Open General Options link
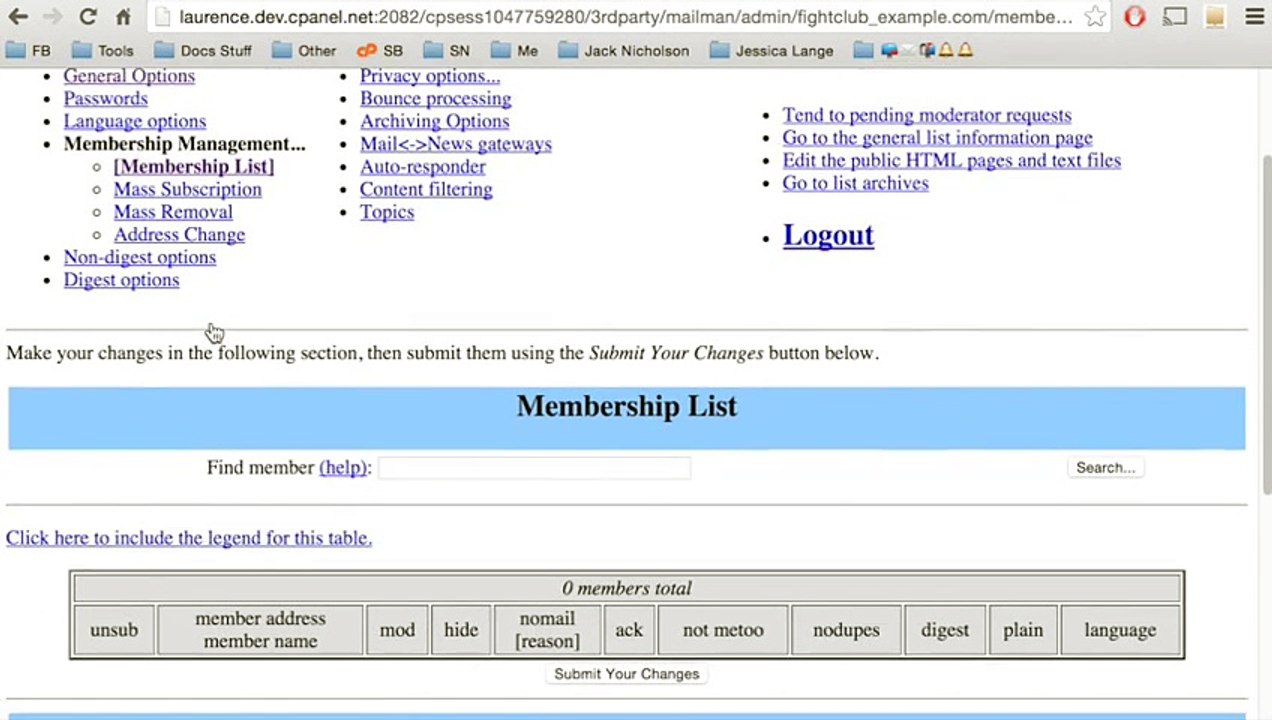This screenshot has width=1272, height=720. 129,76
